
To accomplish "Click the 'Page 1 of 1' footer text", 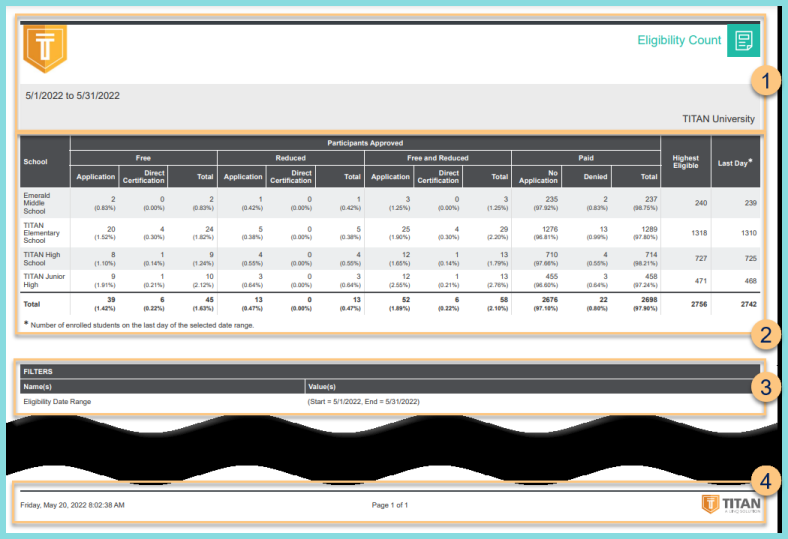I will click(x=390, y=505).
